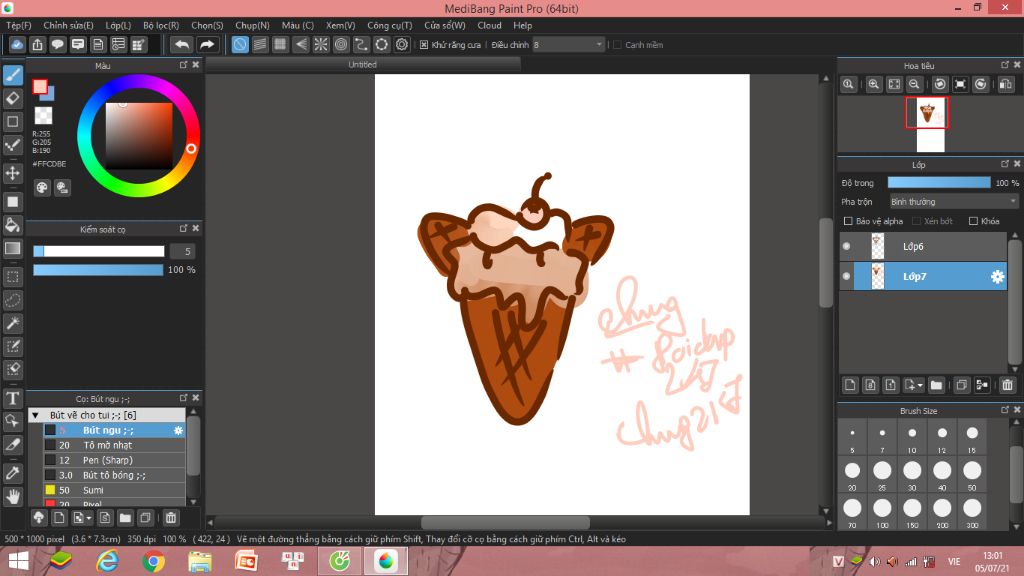The image size is (1024, 576).
Task: Adjust the brush size slider in Kiểm soát cọ
Action: (x=99, y=251)
